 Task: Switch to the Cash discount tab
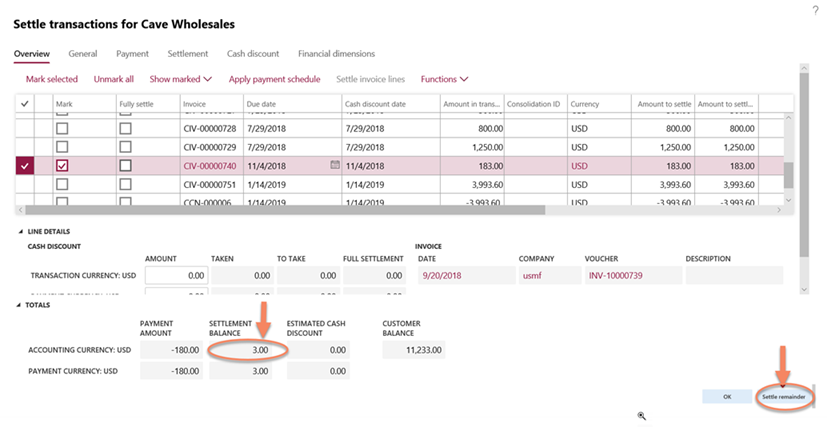tap(253, 54)
